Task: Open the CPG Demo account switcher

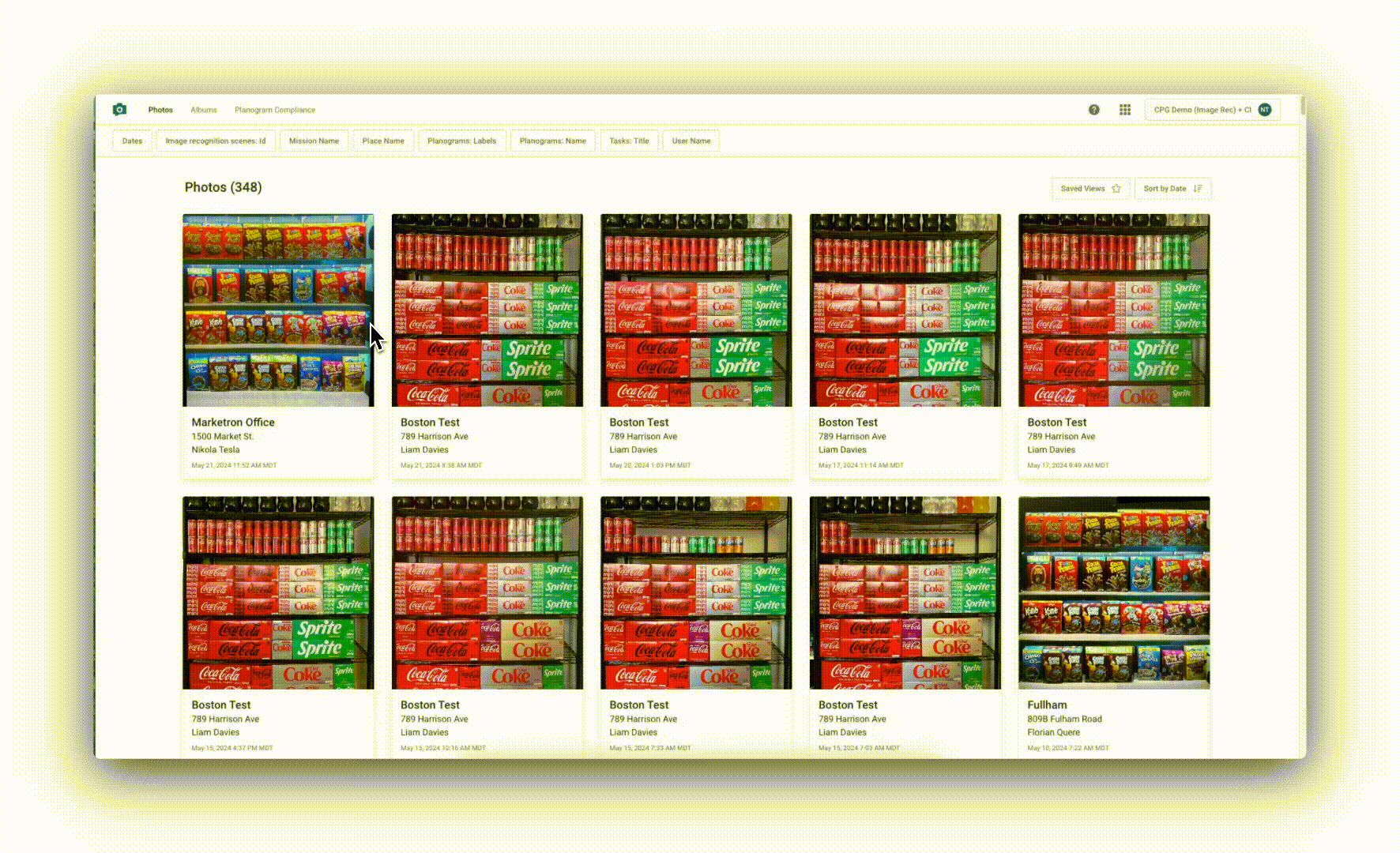Action: [x=1202, y=110]
